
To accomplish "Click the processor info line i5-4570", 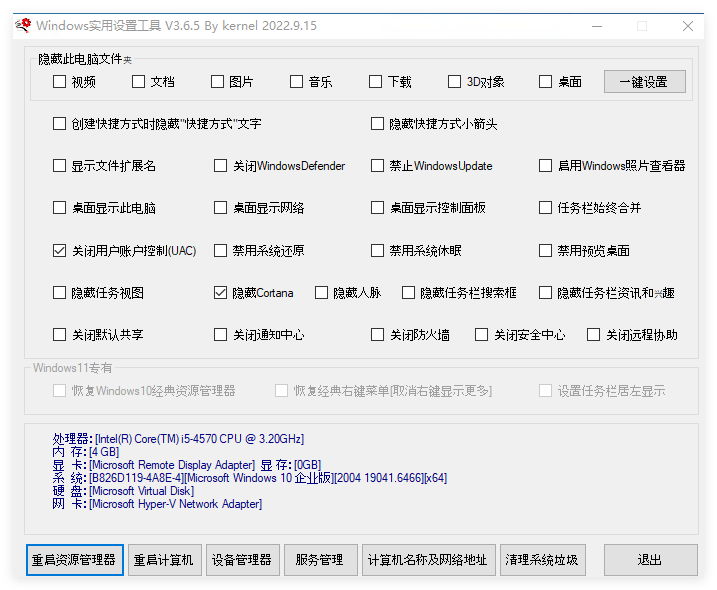I will [x=178, y=439].
